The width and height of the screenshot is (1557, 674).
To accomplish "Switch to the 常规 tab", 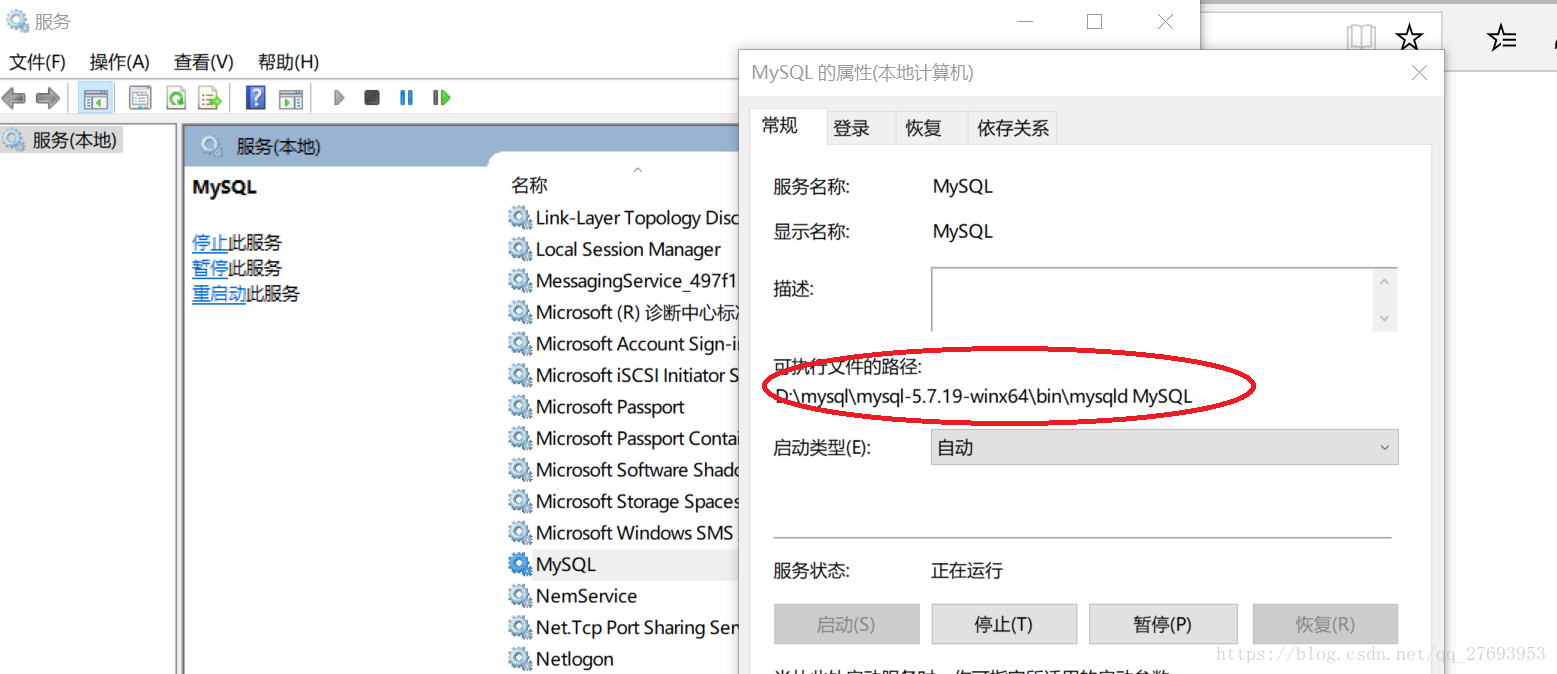I will [788, 126].
